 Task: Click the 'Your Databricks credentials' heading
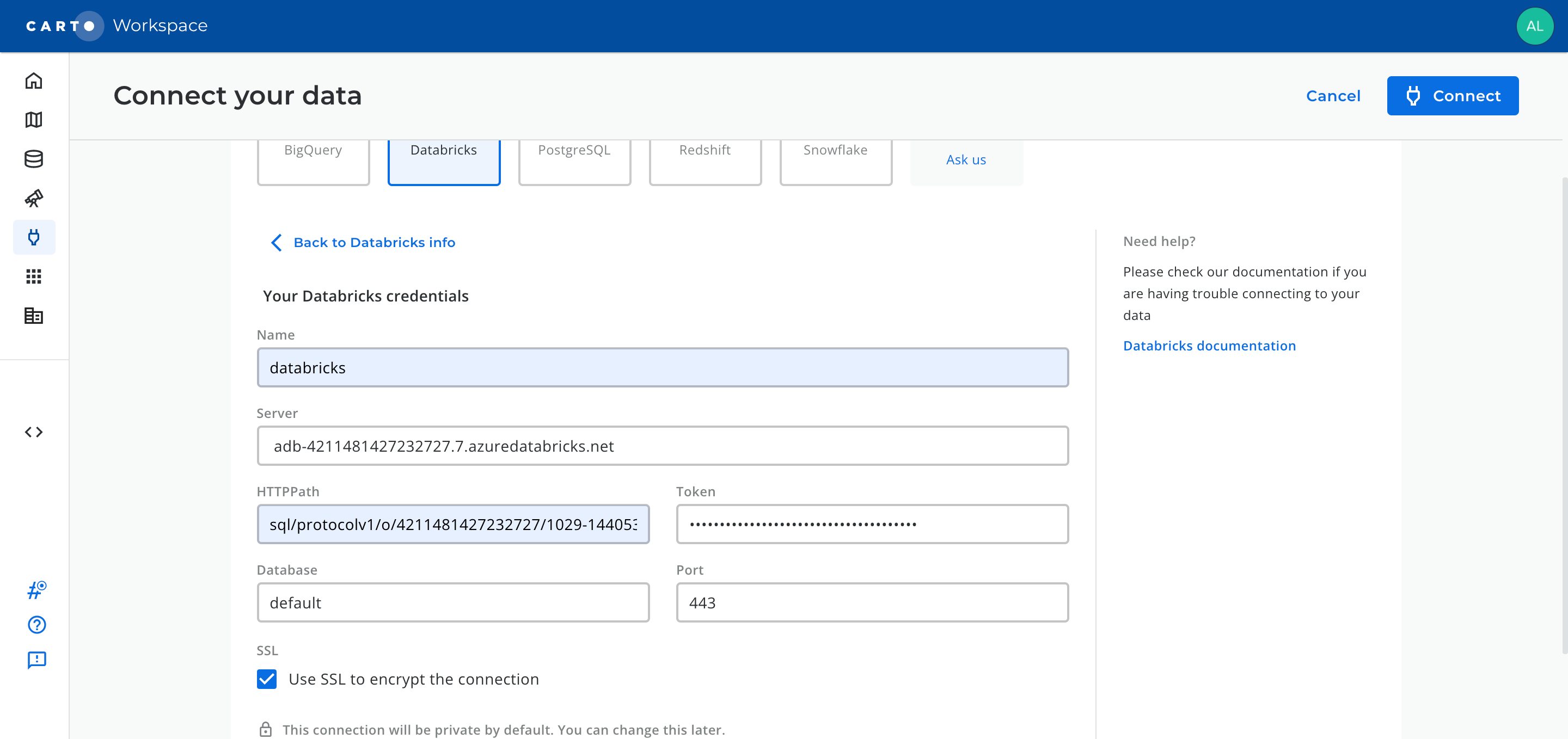(x=365, y=296)
